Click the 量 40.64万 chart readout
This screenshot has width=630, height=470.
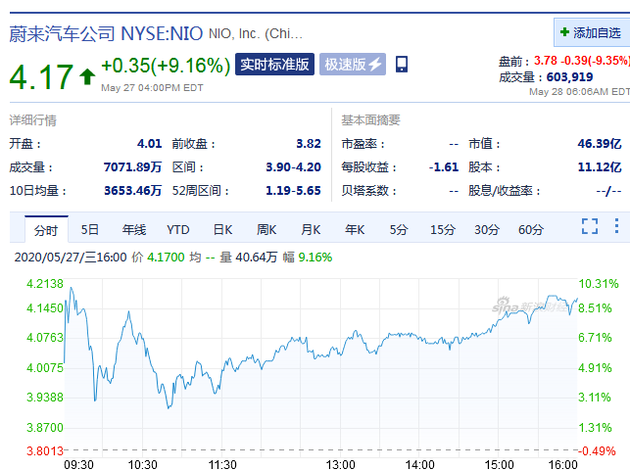click(248, 257)
